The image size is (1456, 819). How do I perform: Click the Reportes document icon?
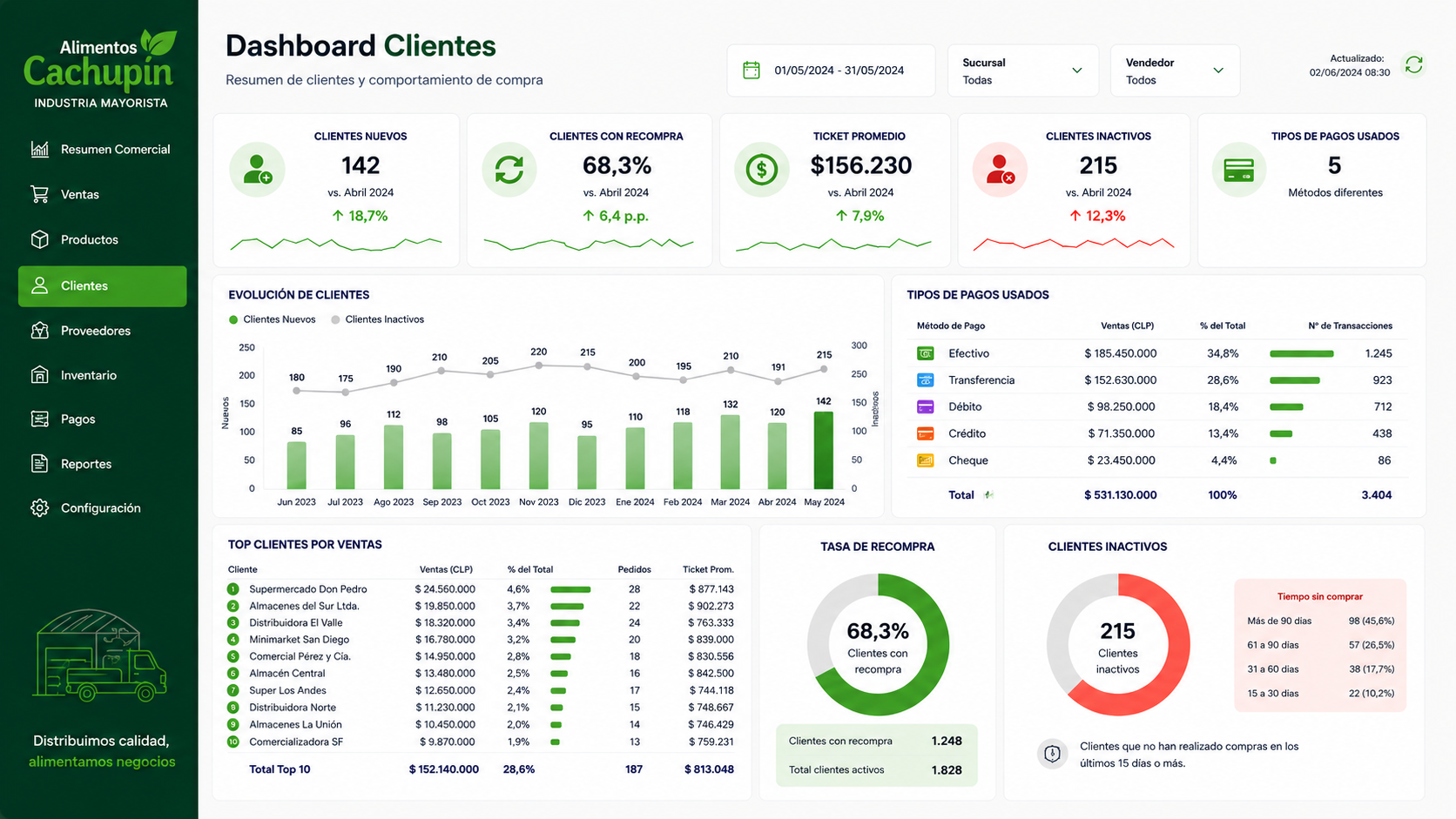tap(39, 464)
